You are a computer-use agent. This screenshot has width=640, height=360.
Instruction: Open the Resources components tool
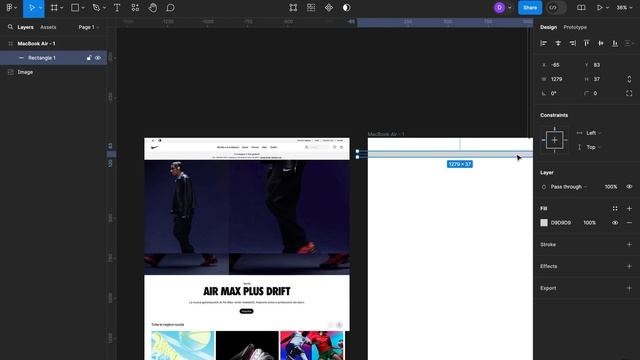point(135,8)
